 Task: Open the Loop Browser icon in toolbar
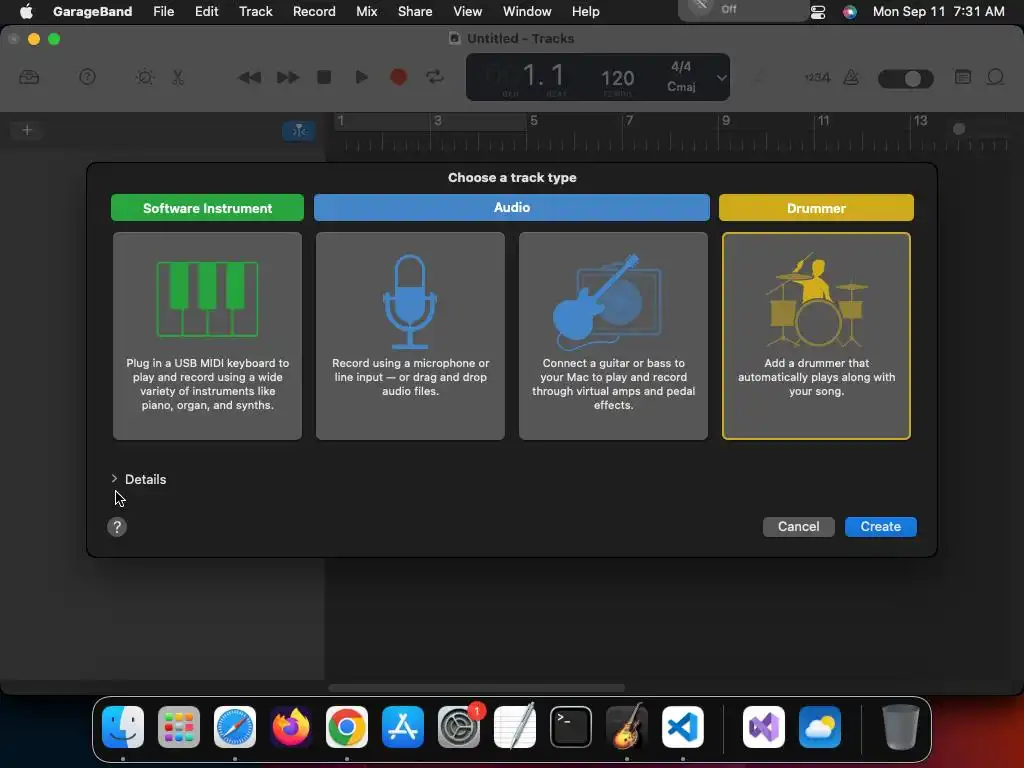[995, 77]
